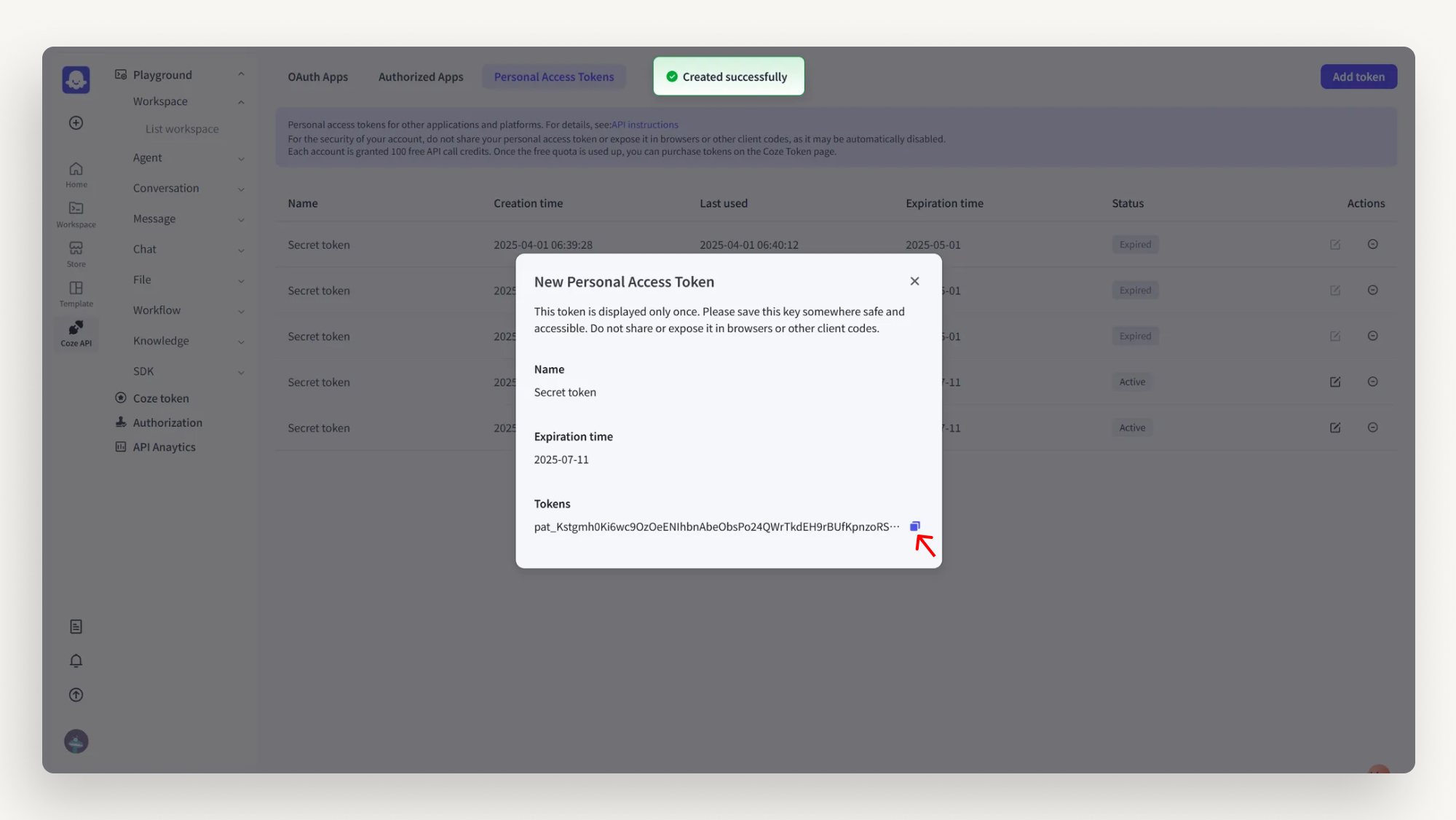
Task: Delete the last Active secret token
Action: click(x=1372, y=427)
